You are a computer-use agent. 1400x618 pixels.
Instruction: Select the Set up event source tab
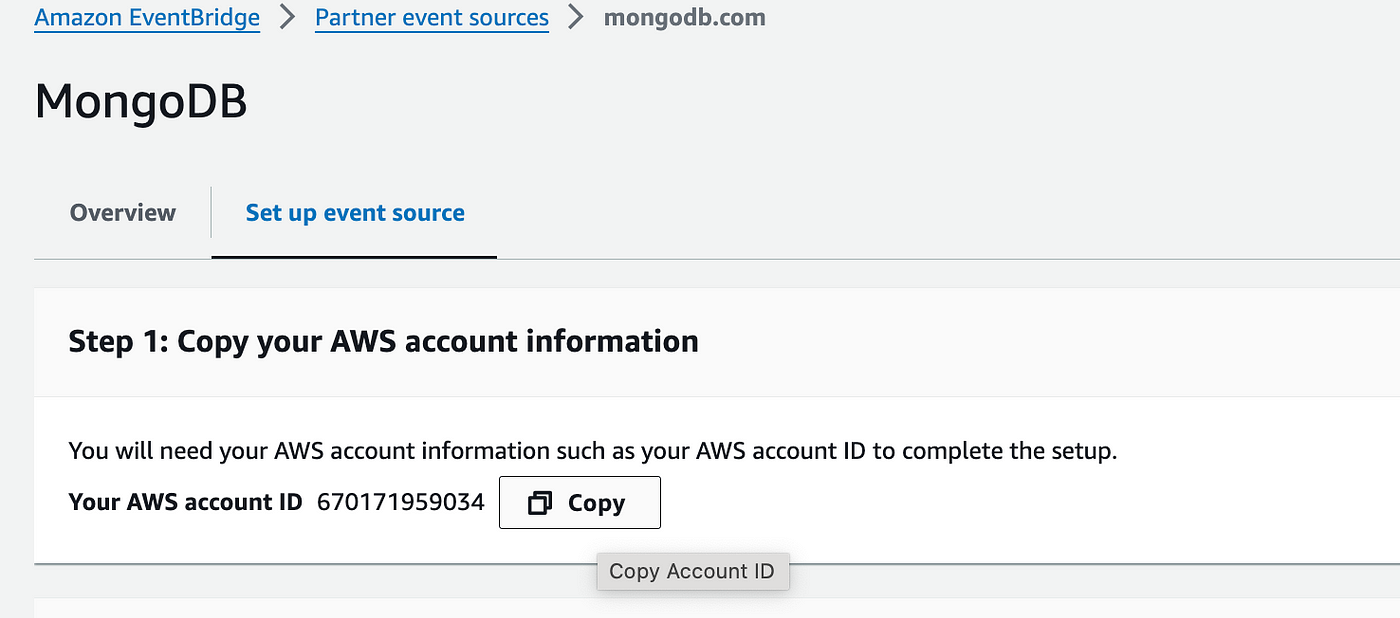(355, 213)
